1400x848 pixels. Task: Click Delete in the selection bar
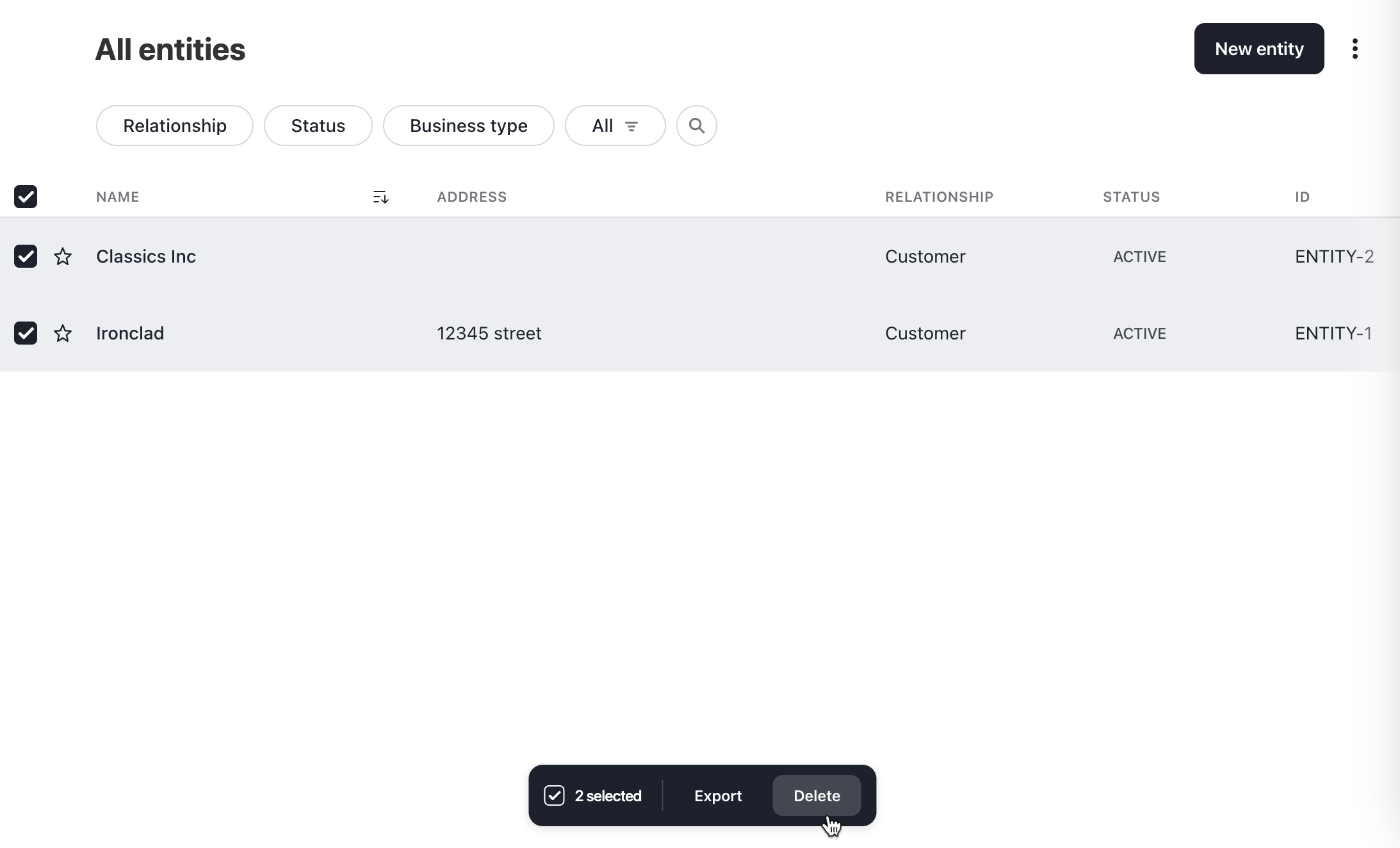pyautogui.click(x=816, y=795)
